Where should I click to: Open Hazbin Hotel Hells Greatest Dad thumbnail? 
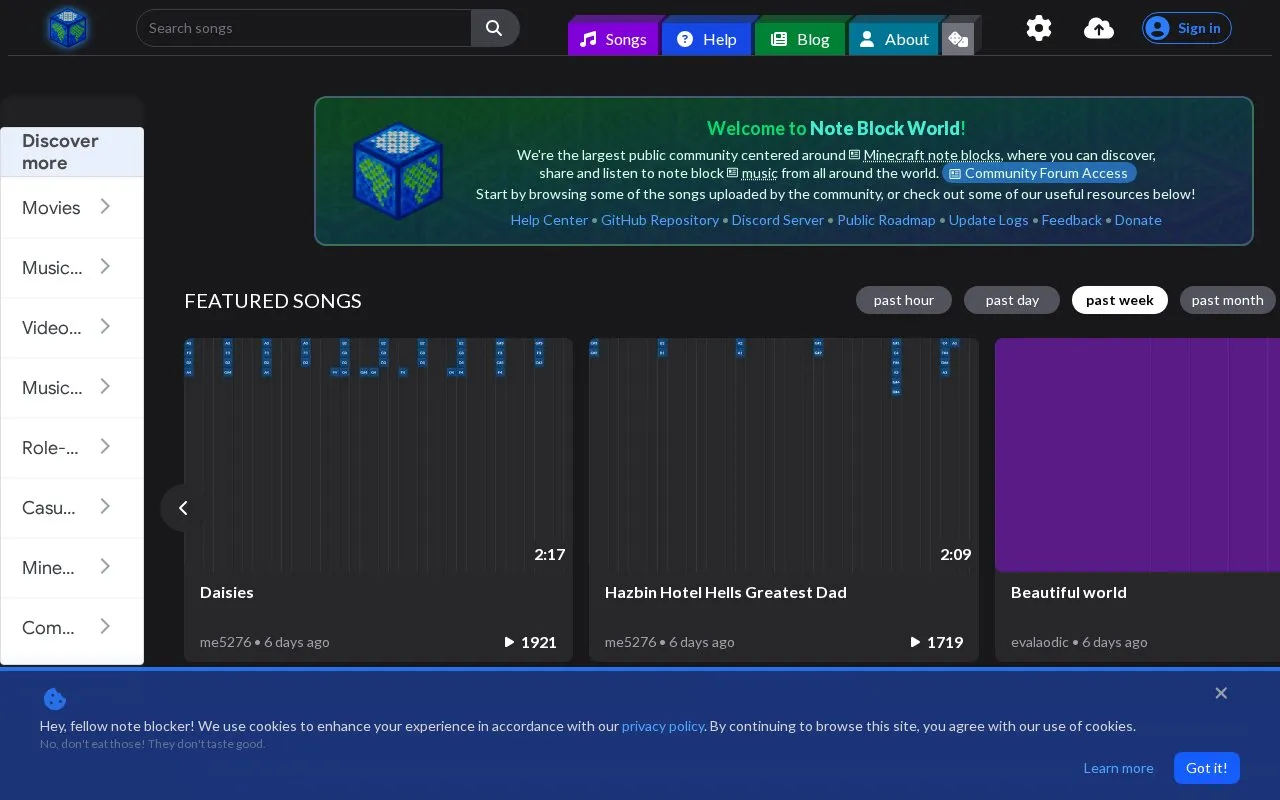tap(784, 455)
